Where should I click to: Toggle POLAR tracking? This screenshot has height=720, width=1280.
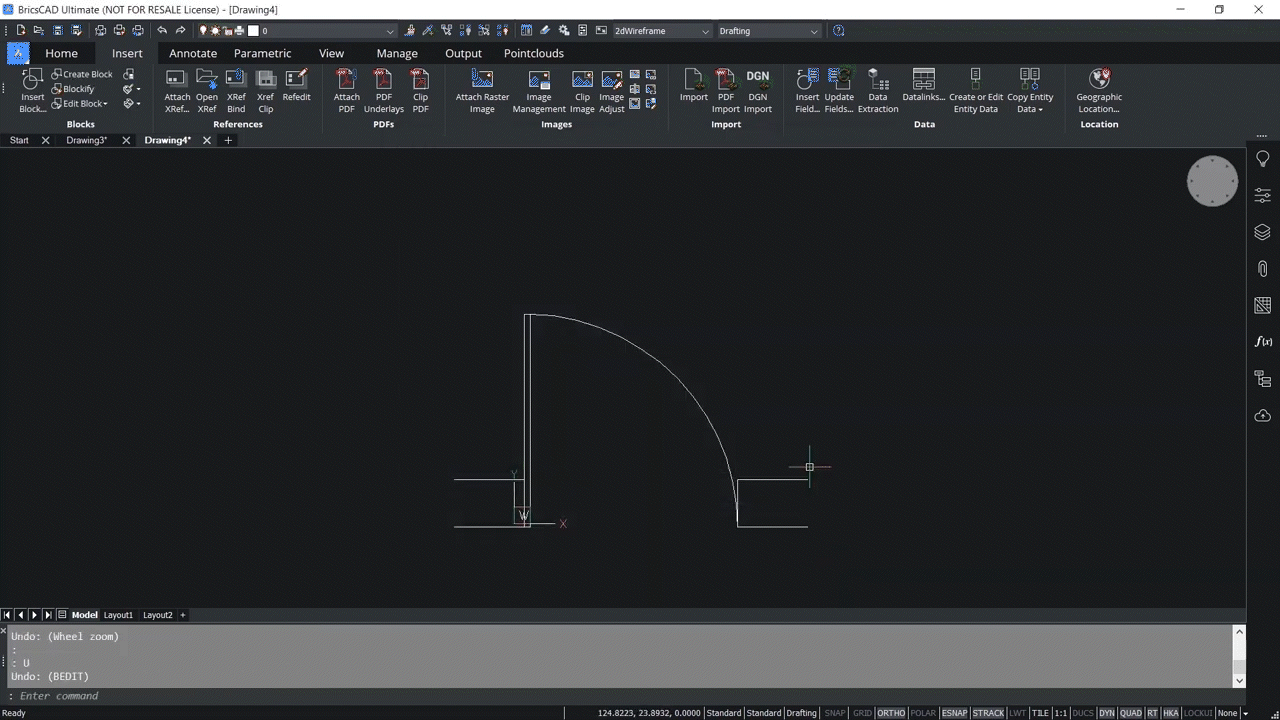click(x=924, y=713)
